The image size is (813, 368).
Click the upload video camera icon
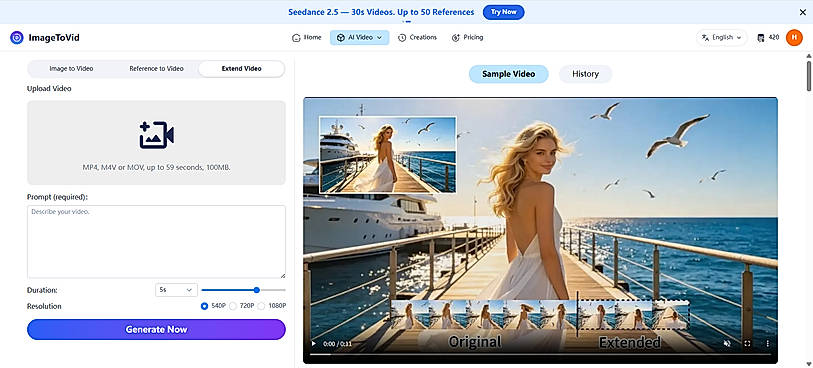[156, 135]
